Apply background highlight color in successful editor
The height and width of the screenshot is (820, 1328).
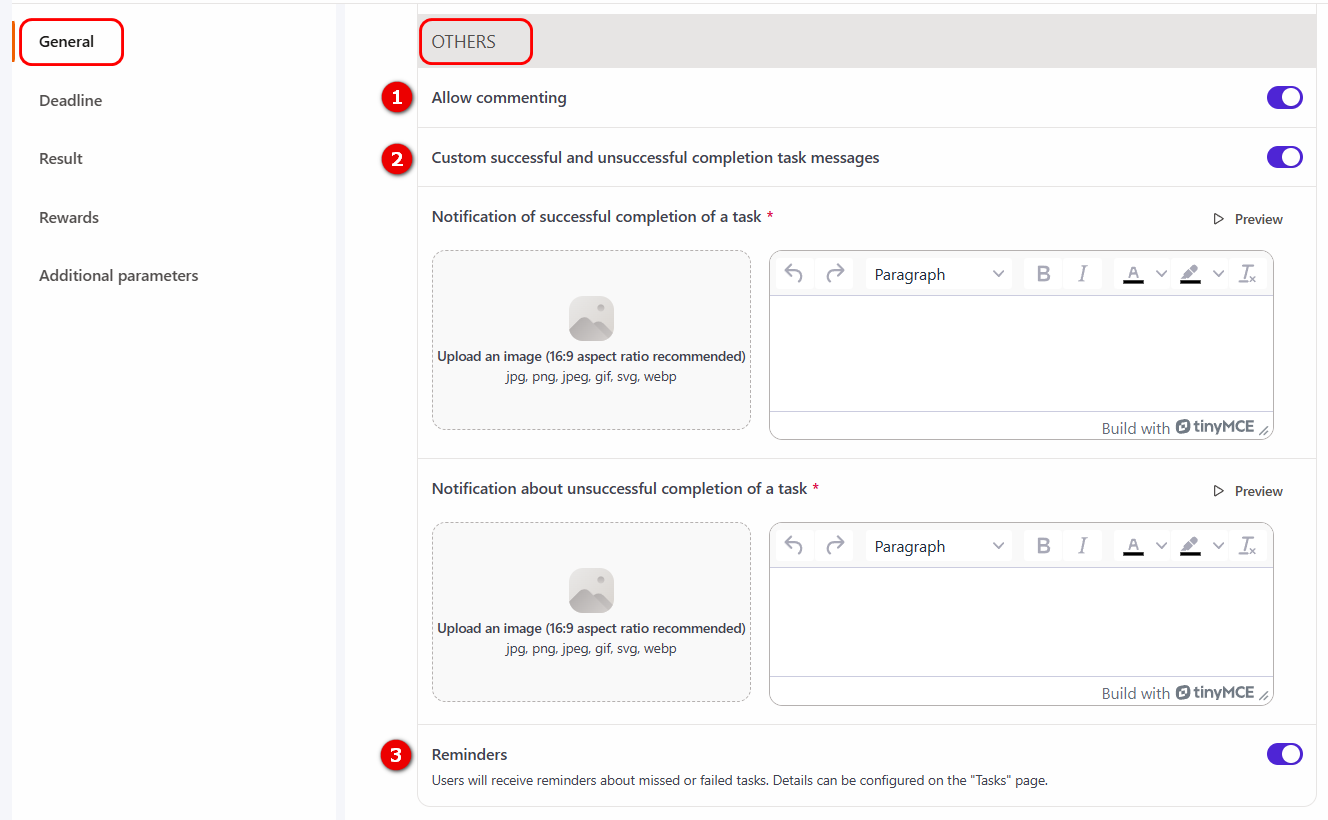1190,274
